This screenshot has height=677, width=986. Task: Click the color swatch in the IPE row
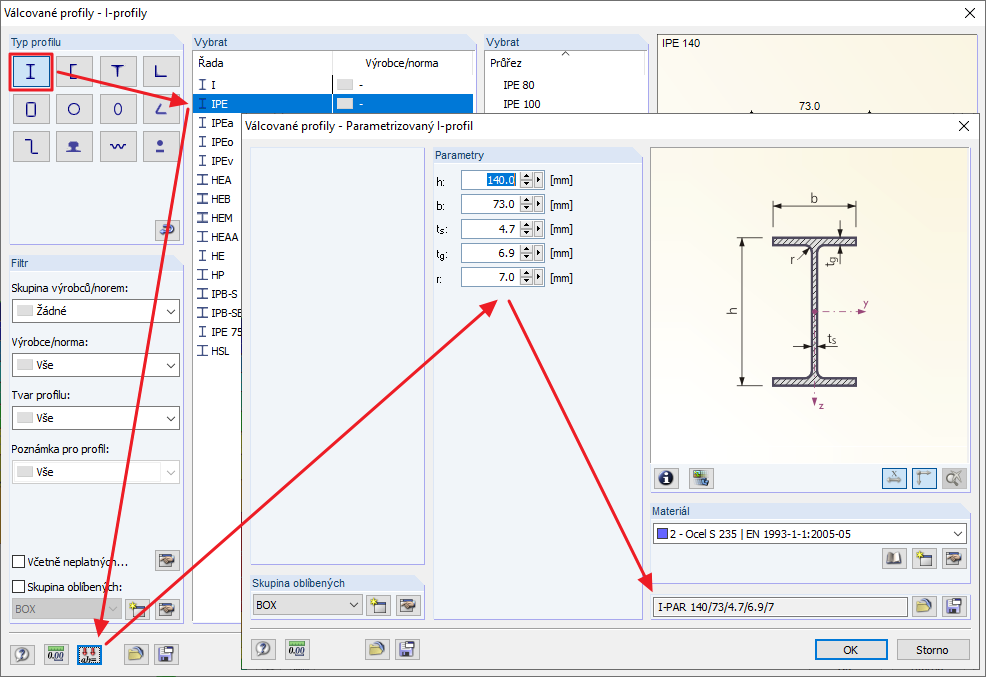345,104
